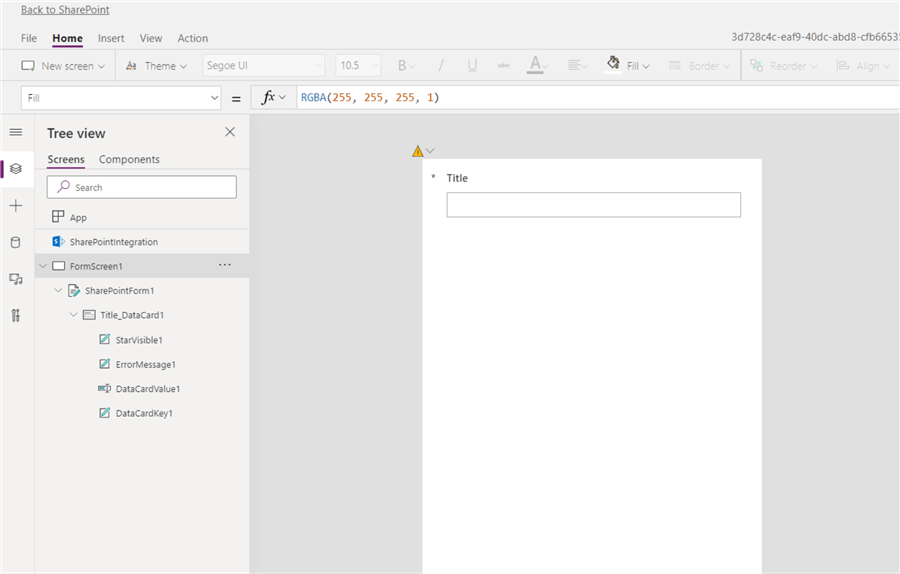Open the Fill color dropdown
This screenshot has height=574, width=900.
(x=629, y=65)
